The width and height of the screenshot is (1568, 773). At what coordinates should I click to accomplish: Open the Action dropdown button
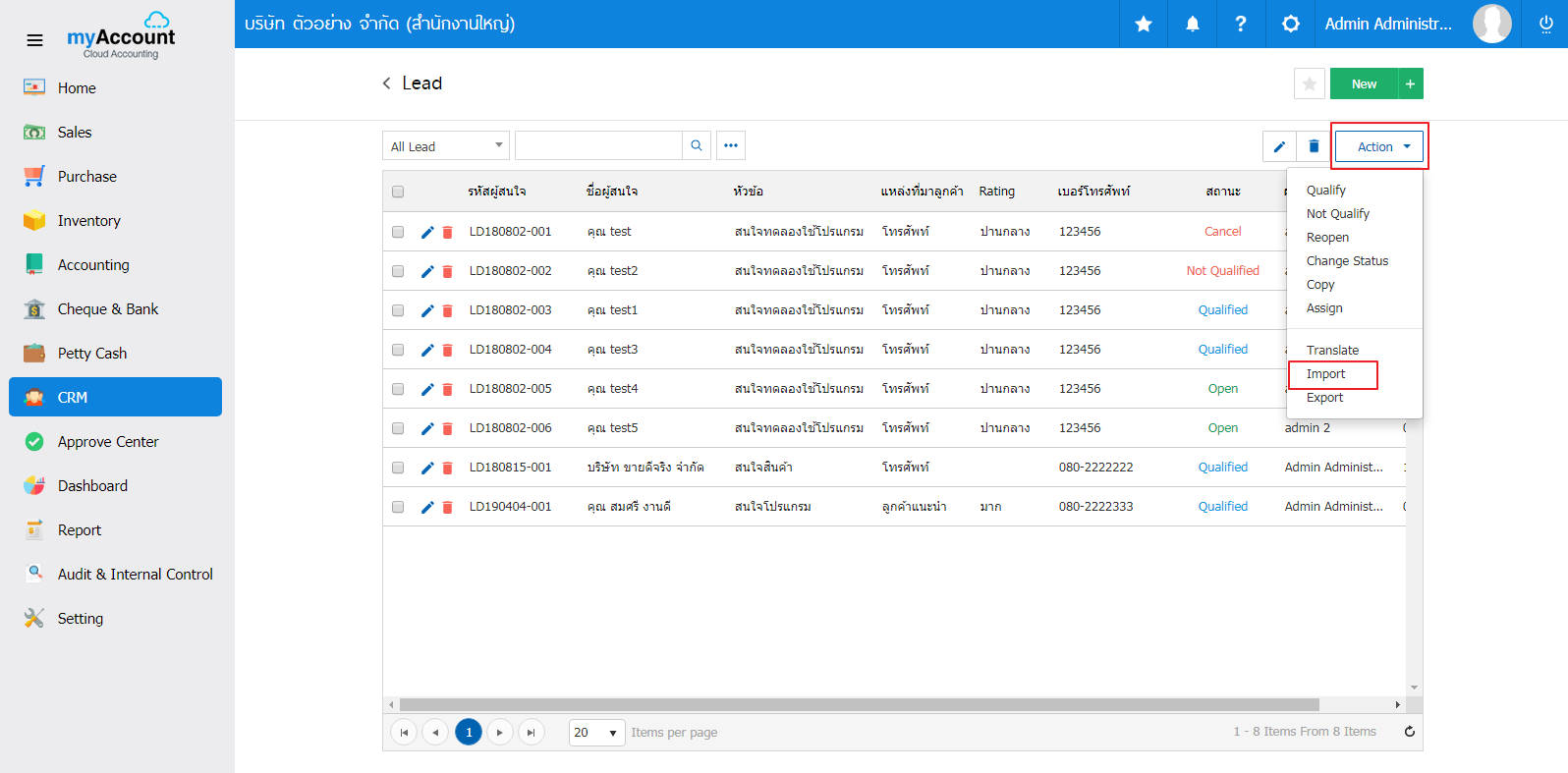click(1379, 146)
